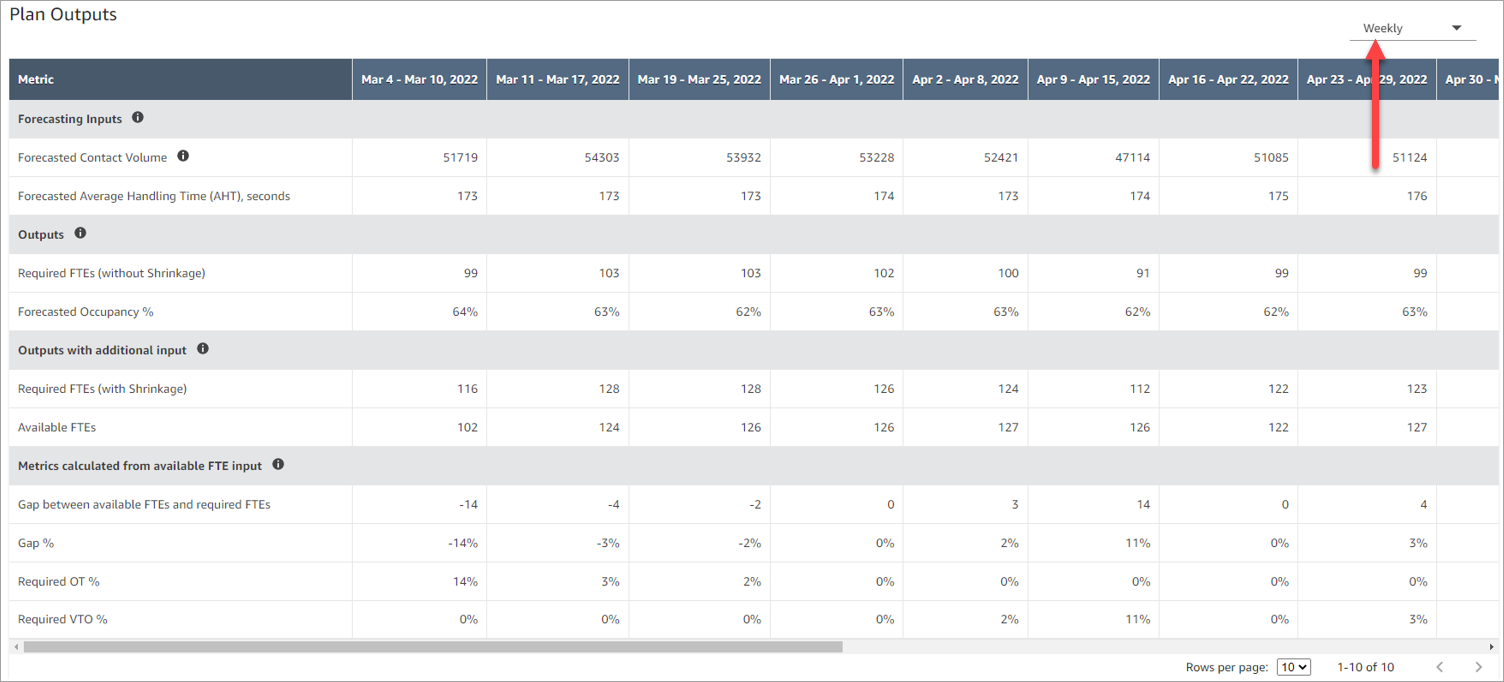Image resolution: width=1504 pixels, height=682 pixels.
Task: Click info icon beside Forecasting Inputs
Action: [x=138, y=118]
